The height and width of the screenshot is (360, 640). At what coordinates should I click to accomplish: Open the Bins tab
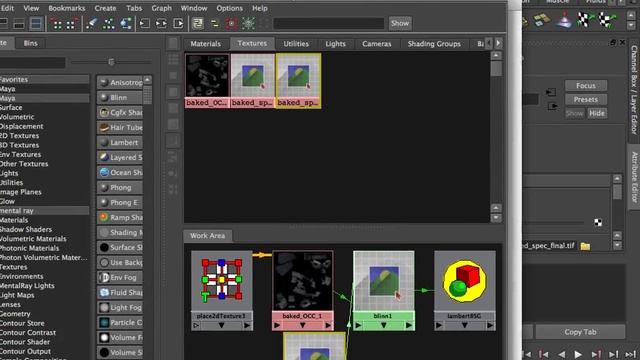(30, 43)
